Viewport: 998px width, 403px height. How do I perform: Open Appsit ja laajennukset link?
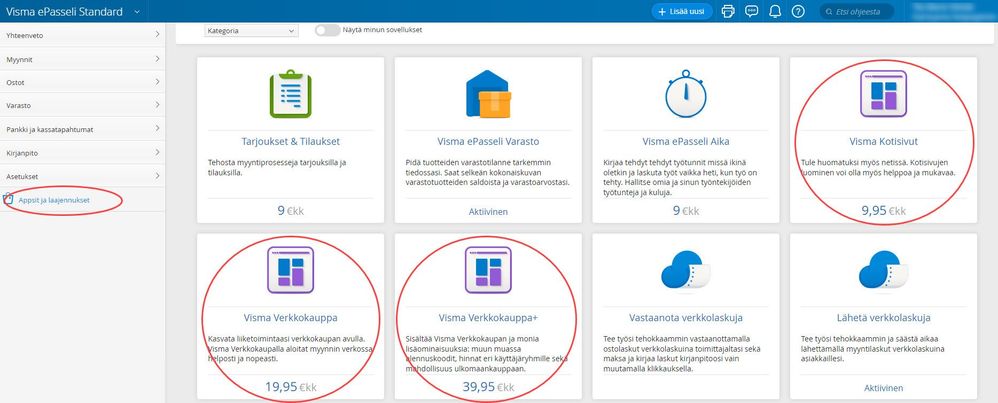coord(54,200)
